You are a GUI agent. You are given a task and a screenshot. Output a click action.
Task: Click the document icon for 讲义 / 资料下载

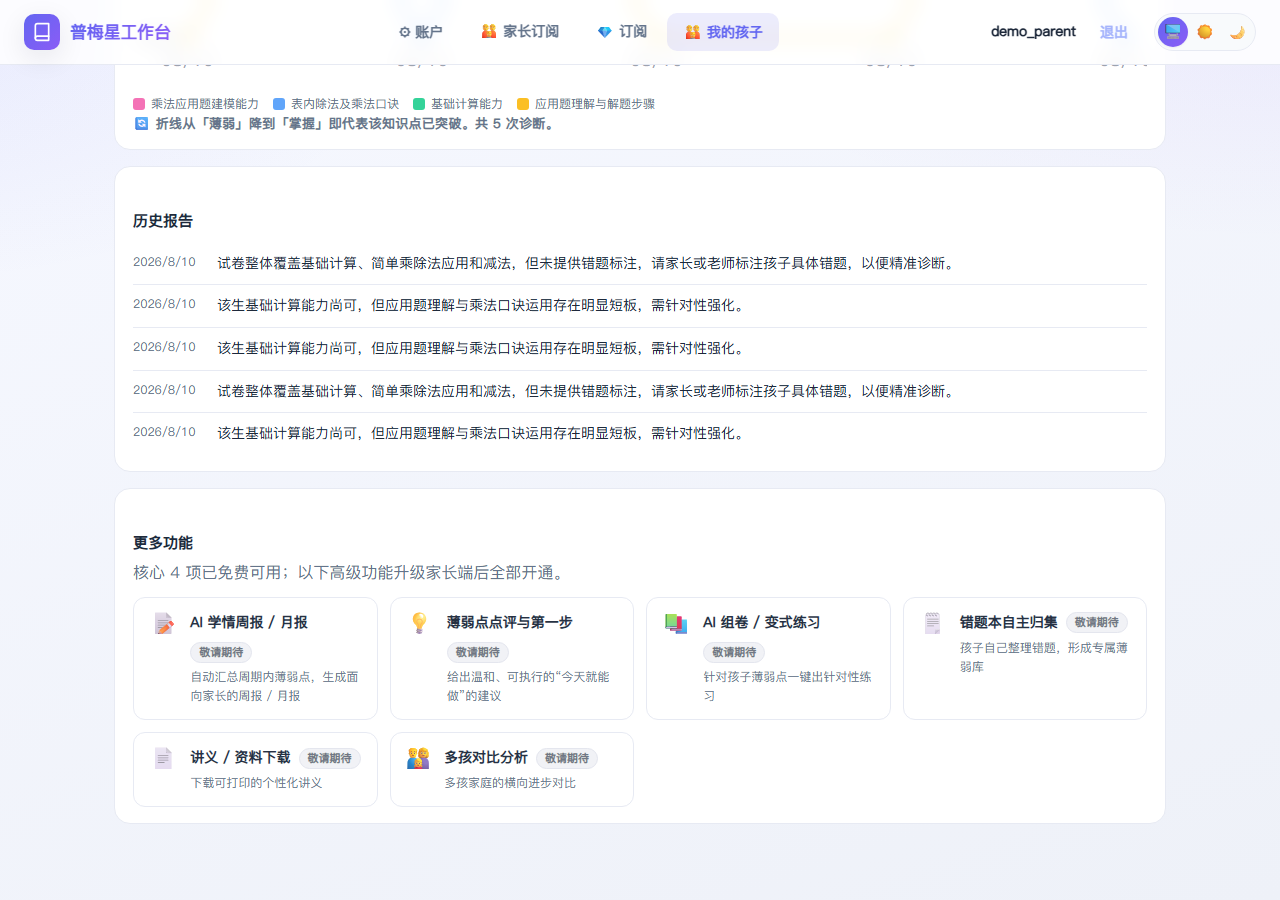(x=163, y=758)
